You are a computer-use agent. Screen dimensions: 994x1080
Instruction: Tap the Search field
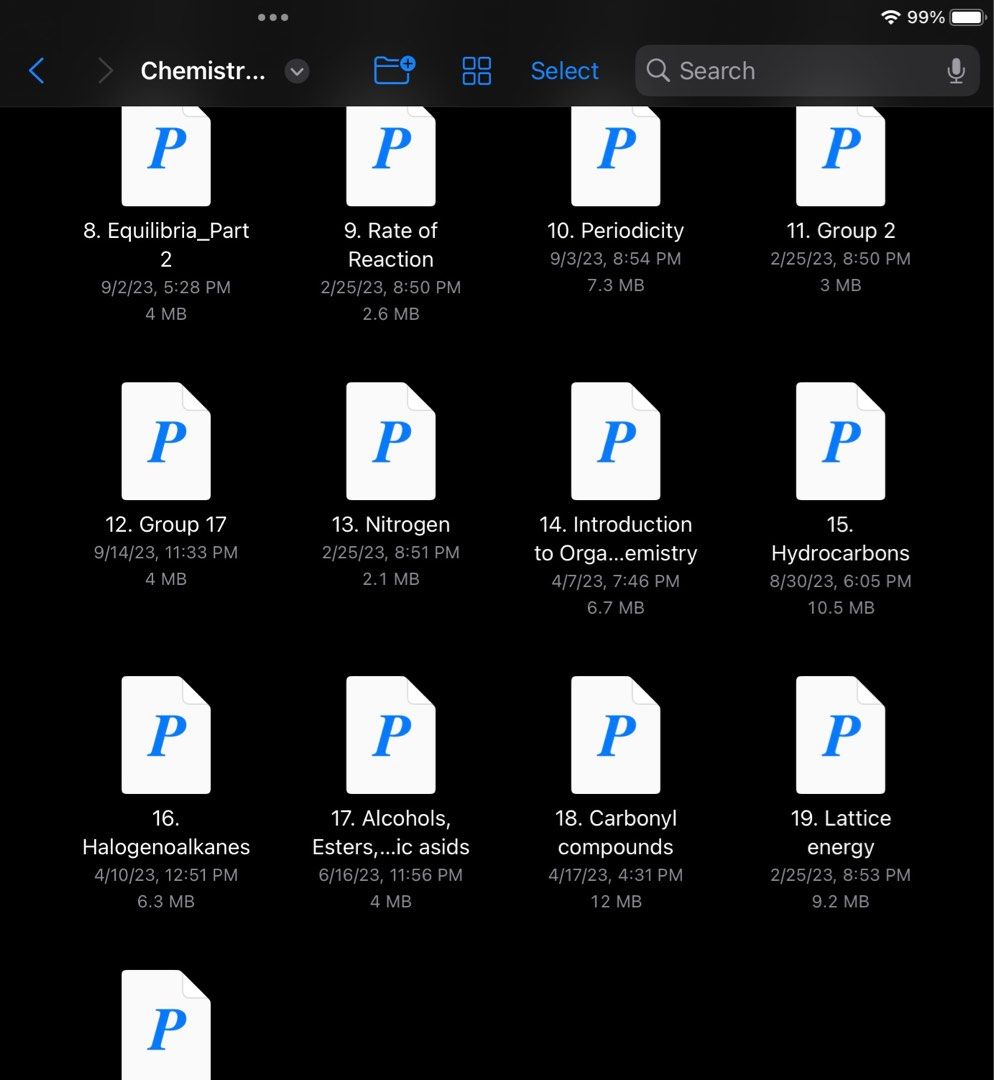[x=790, y=71]
